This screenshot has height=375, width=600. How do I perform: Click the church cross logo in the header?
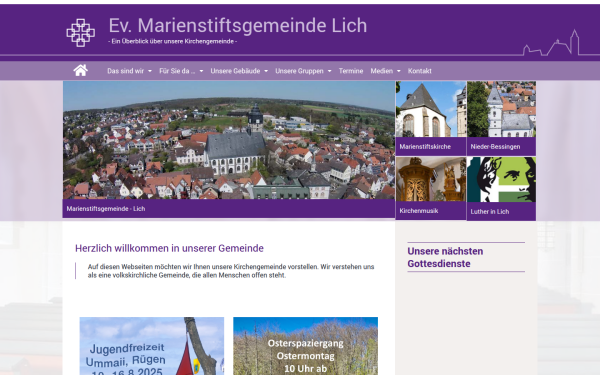tap(81, 33)
